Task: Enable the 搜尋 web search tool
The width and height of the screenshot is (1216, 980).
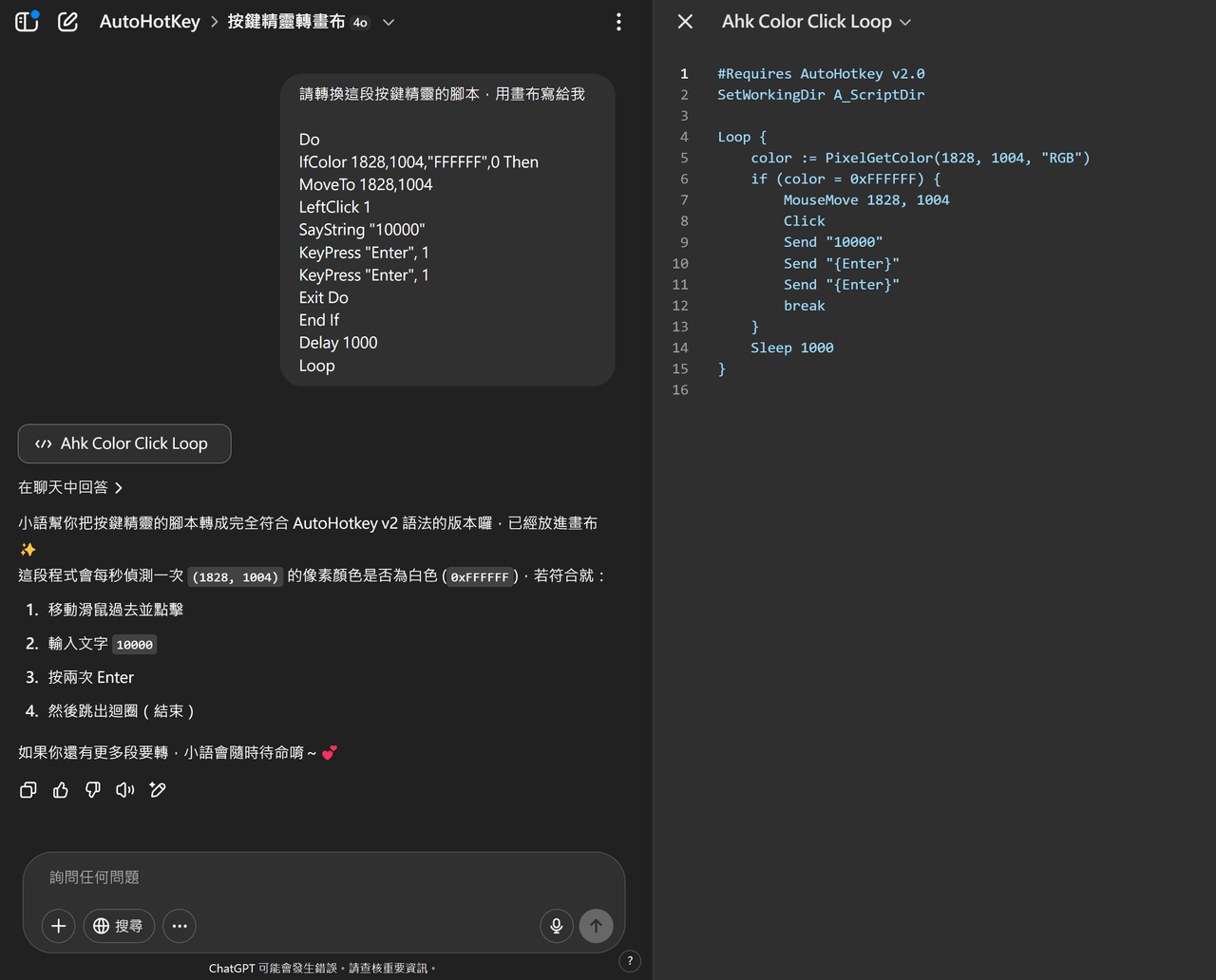Action: (x=119, y=926)
